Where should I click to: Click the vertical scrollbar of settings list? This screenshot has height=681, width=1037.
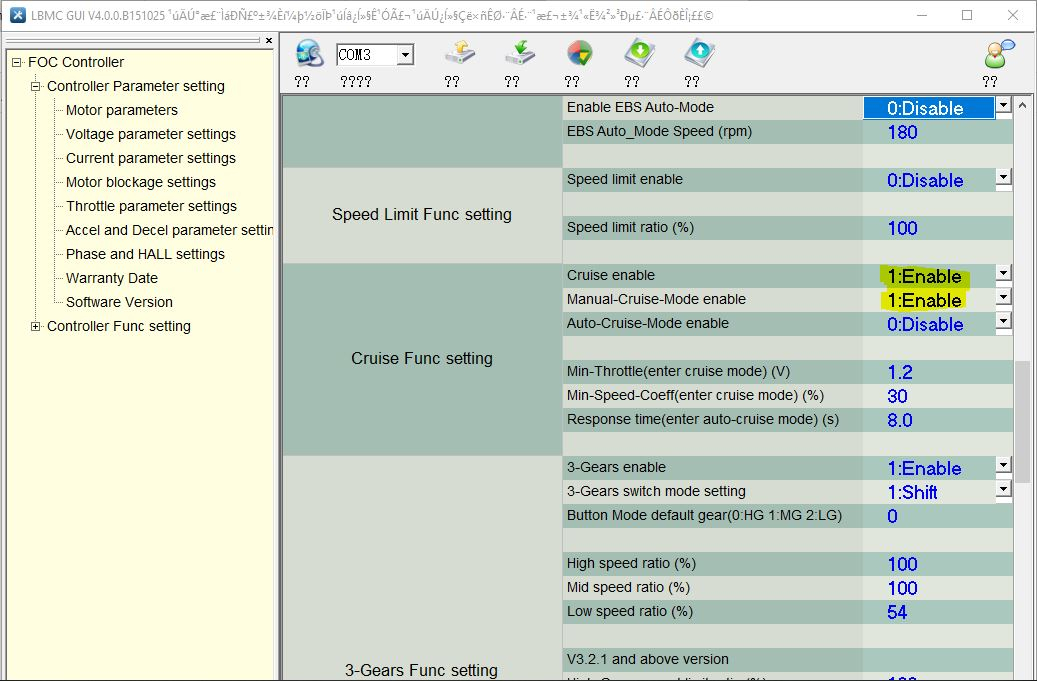pos(1023,420)
